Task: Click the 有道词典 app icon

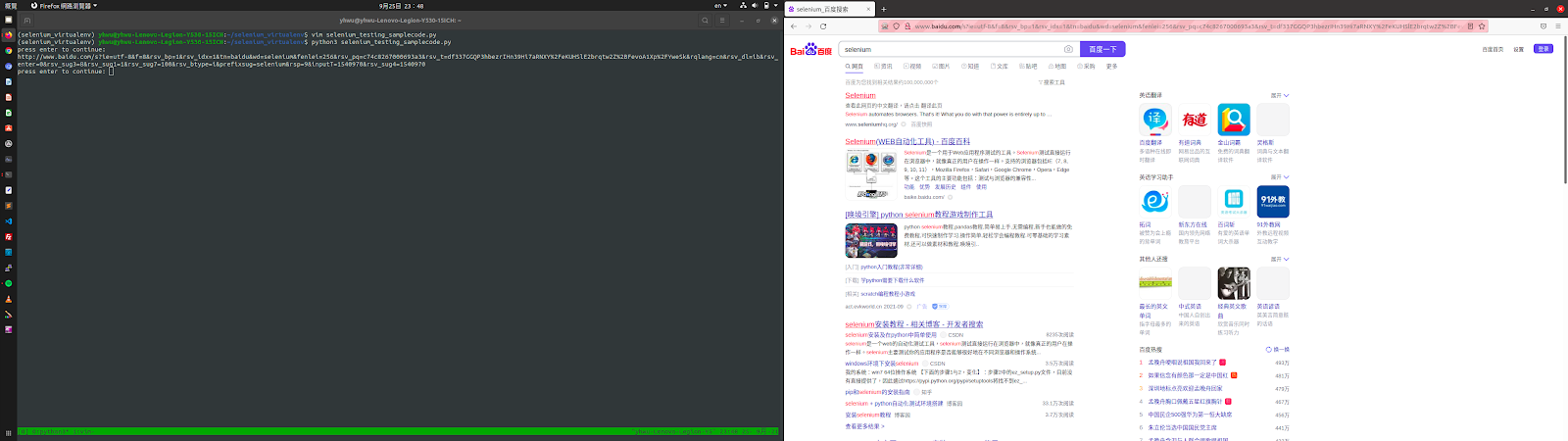Action: [x=1195, y=120]
